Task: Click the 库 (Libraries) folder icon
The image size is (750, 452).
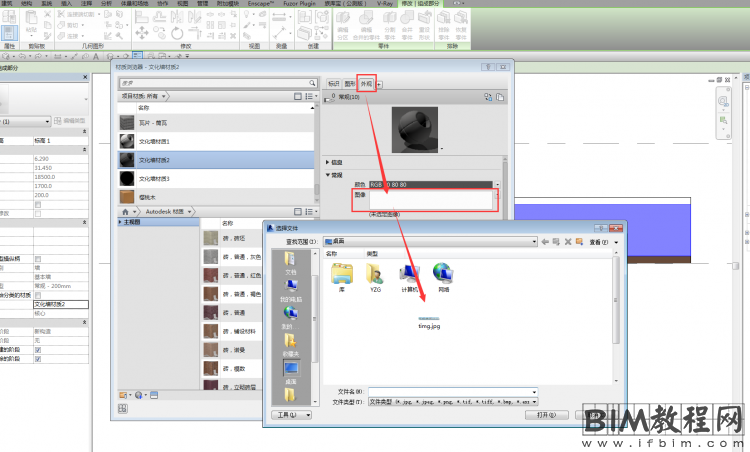Action: (341, 274)
